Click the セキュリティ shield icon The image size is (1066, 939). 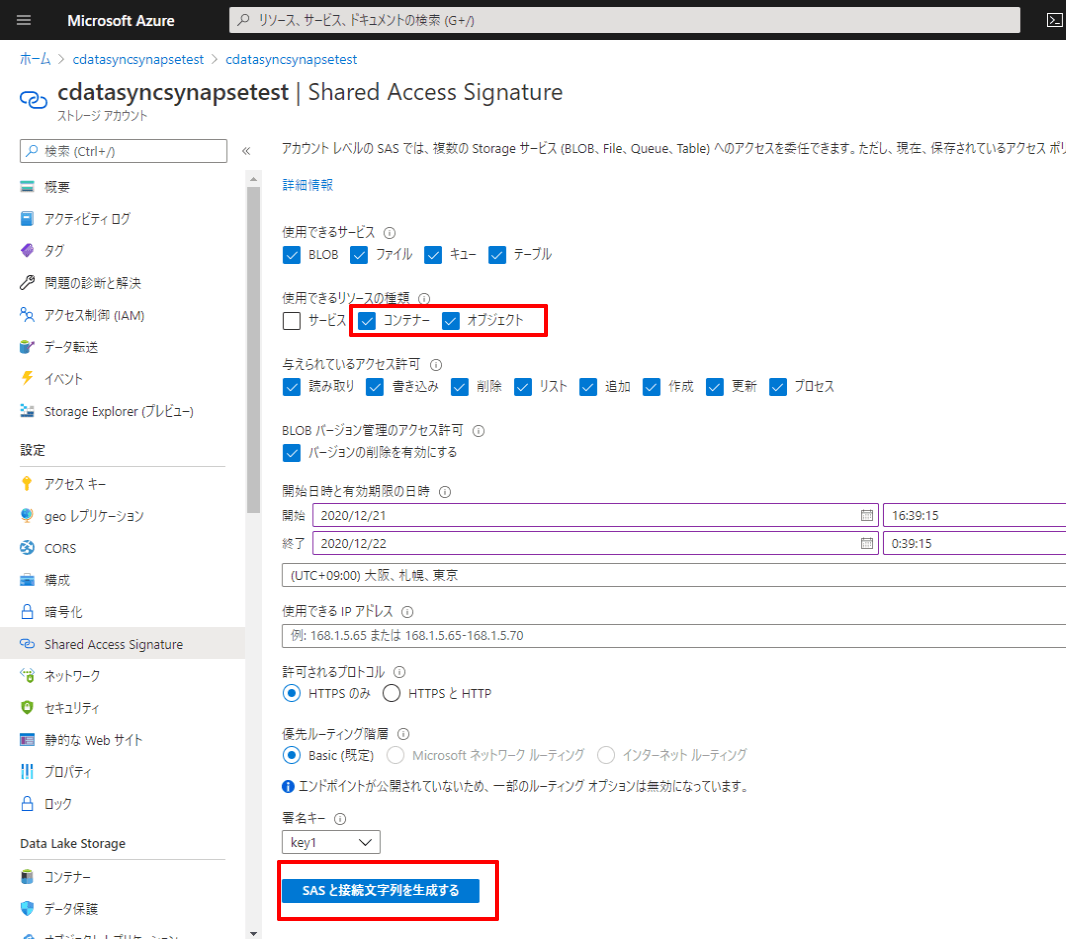[27, 707]
